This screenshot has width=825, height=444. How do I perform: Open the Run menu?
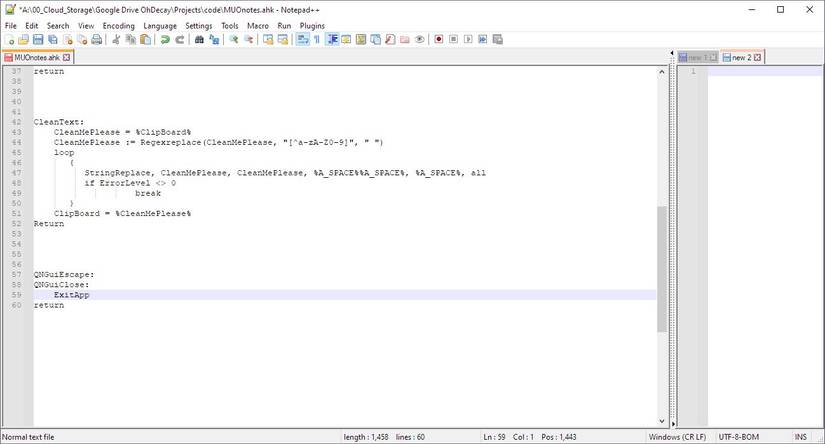click(284, 26)
